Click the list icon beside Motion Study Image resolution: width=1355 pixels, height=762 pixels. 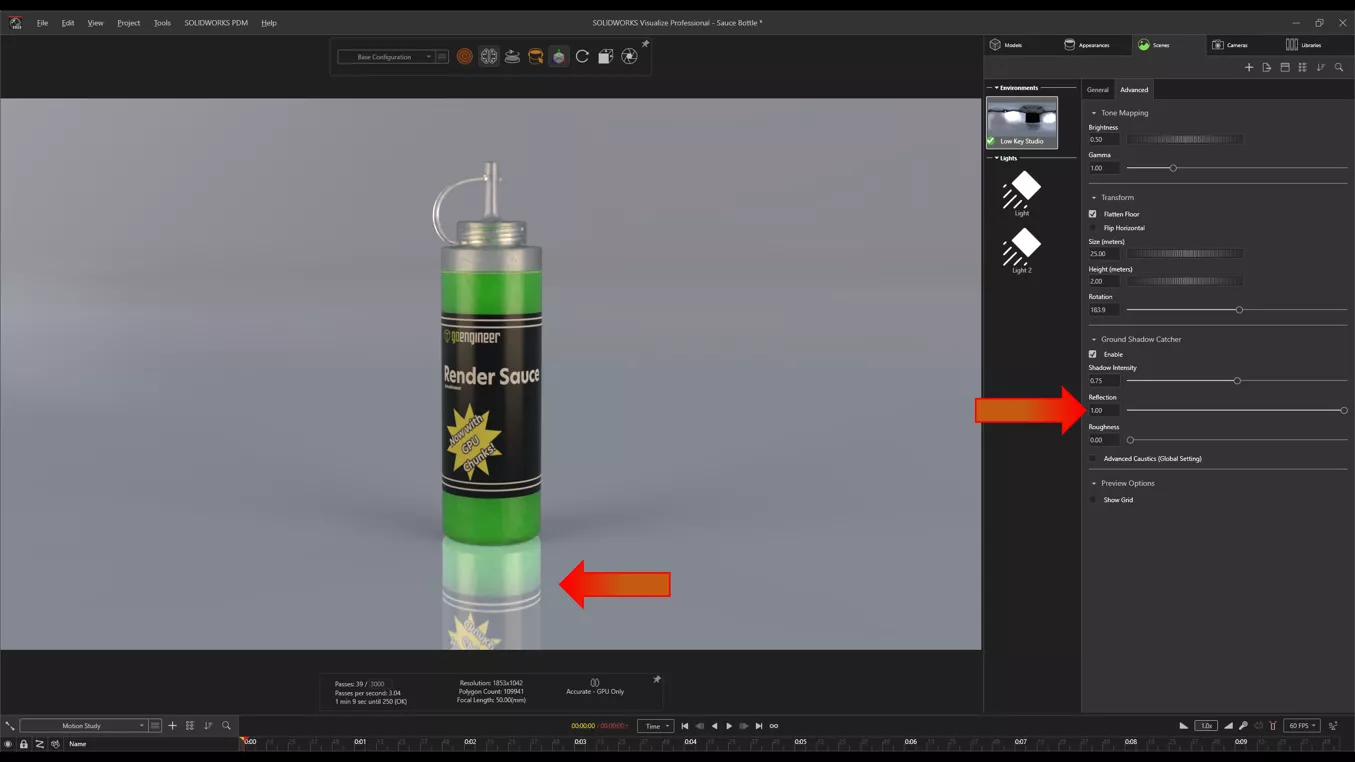point(155,726)
